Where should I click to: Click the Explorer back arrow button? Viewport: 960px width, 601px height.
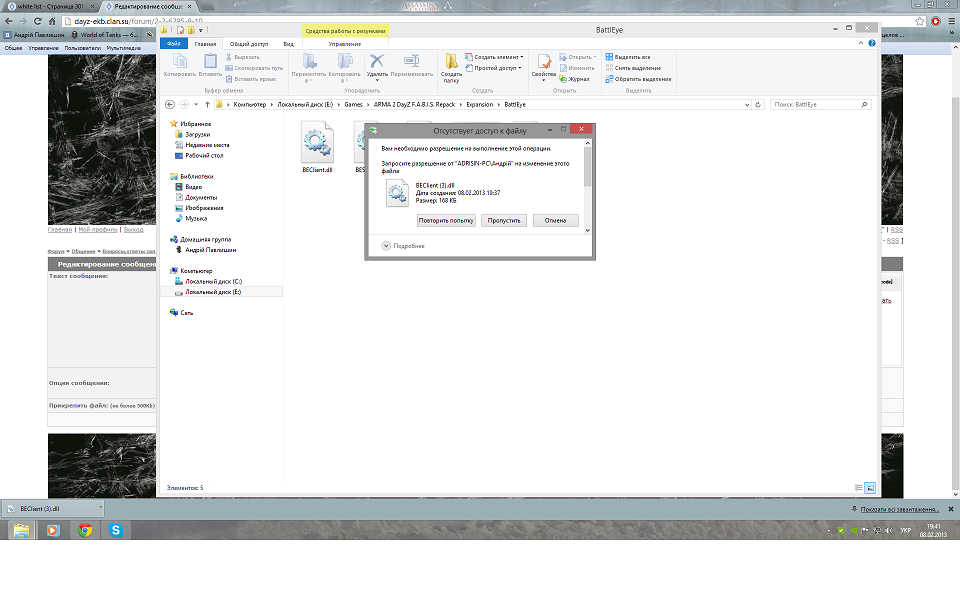tap(170, 105)
